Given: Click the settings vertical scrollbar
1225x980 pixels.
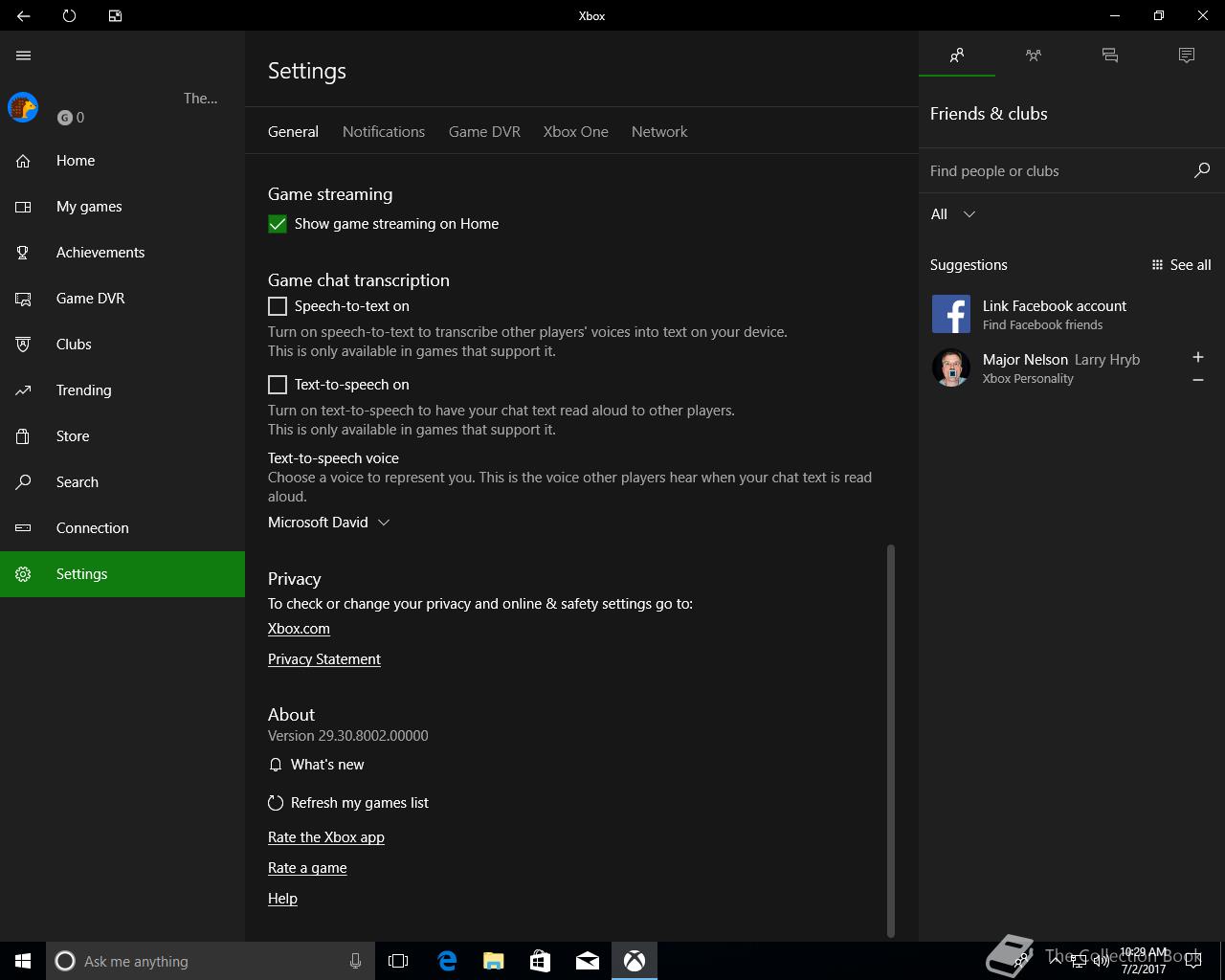Looking at the screenshot, I should [x=891, y=741].
